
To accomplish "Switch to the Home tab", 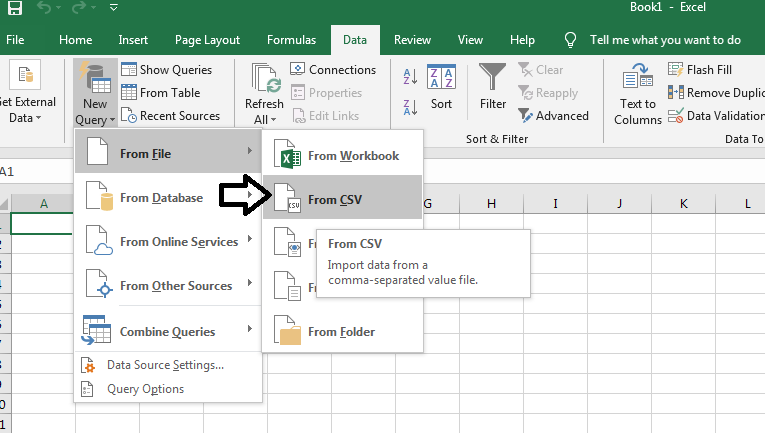I will 76,40.
